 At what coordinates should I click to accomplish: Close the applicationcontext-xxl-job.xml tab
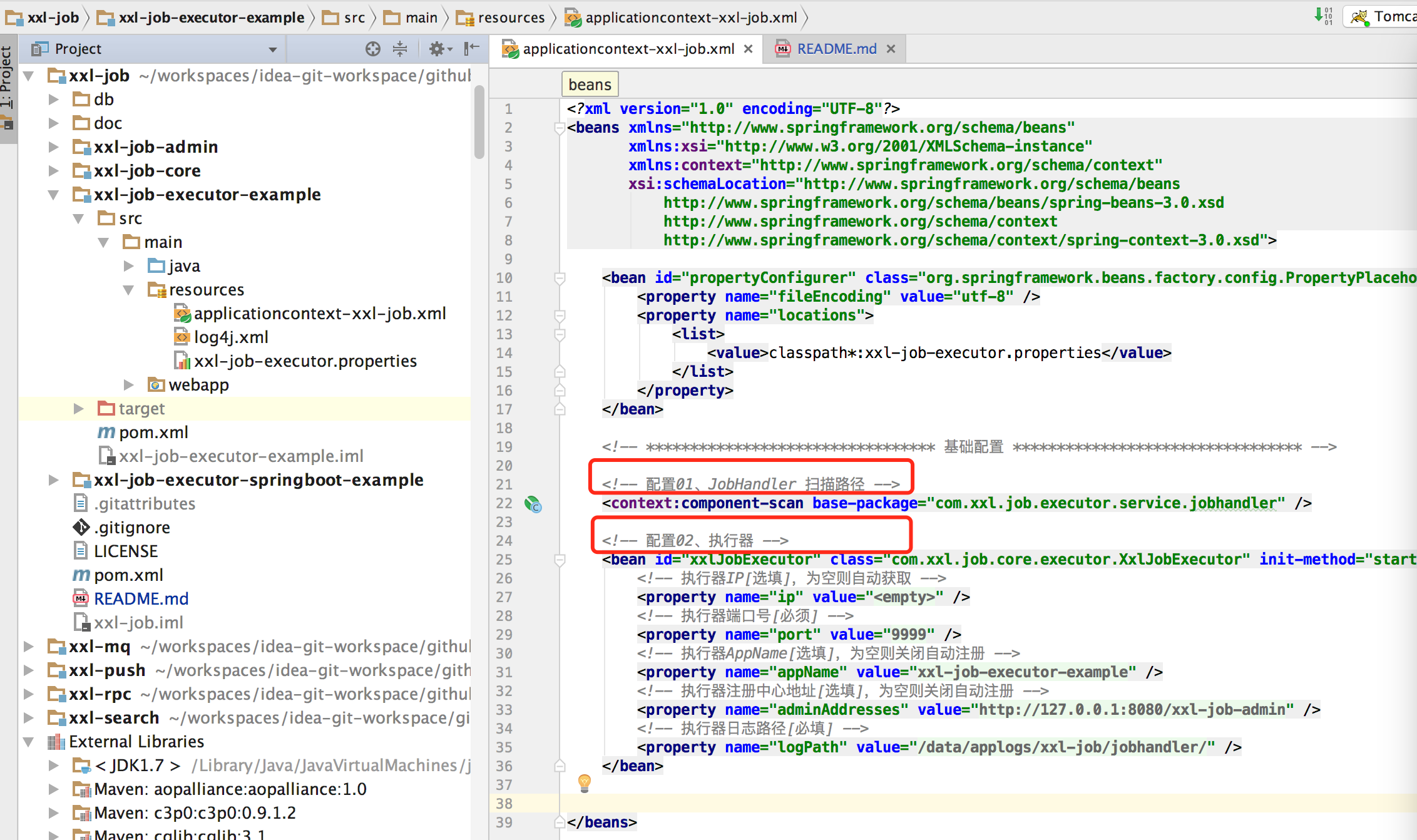(748, 49)
